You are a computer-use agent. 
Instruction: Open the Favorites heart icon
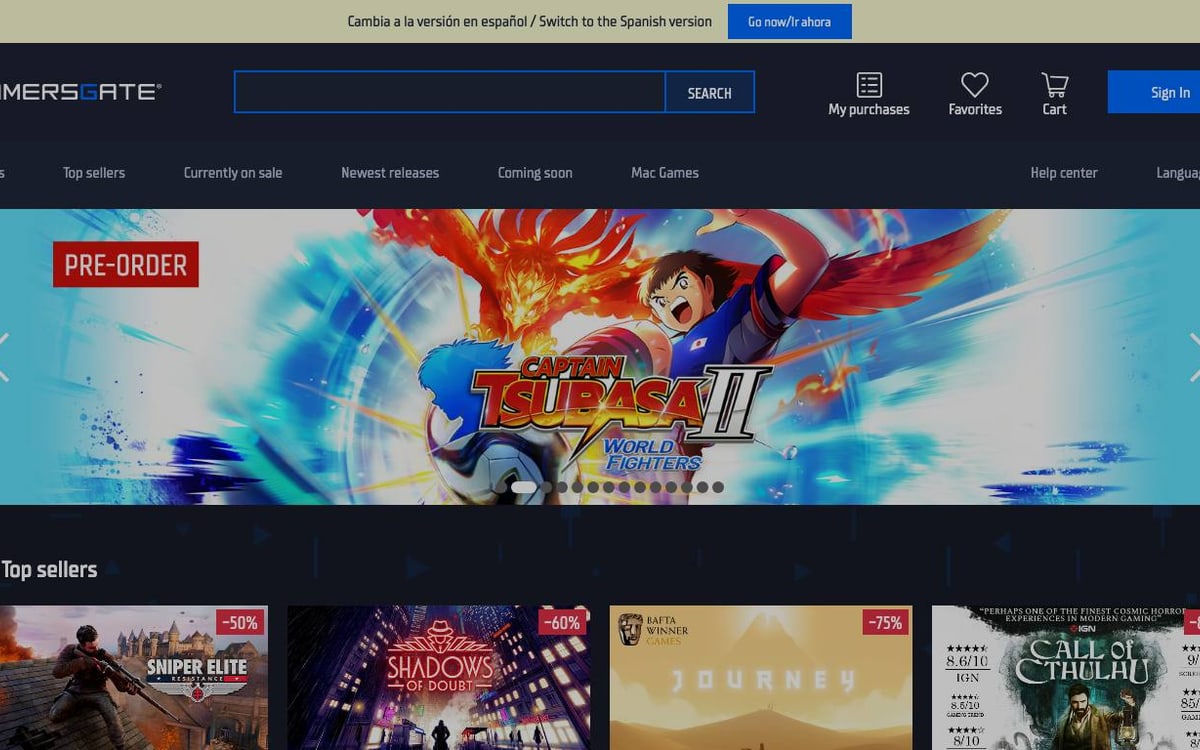tap(975, 85)
